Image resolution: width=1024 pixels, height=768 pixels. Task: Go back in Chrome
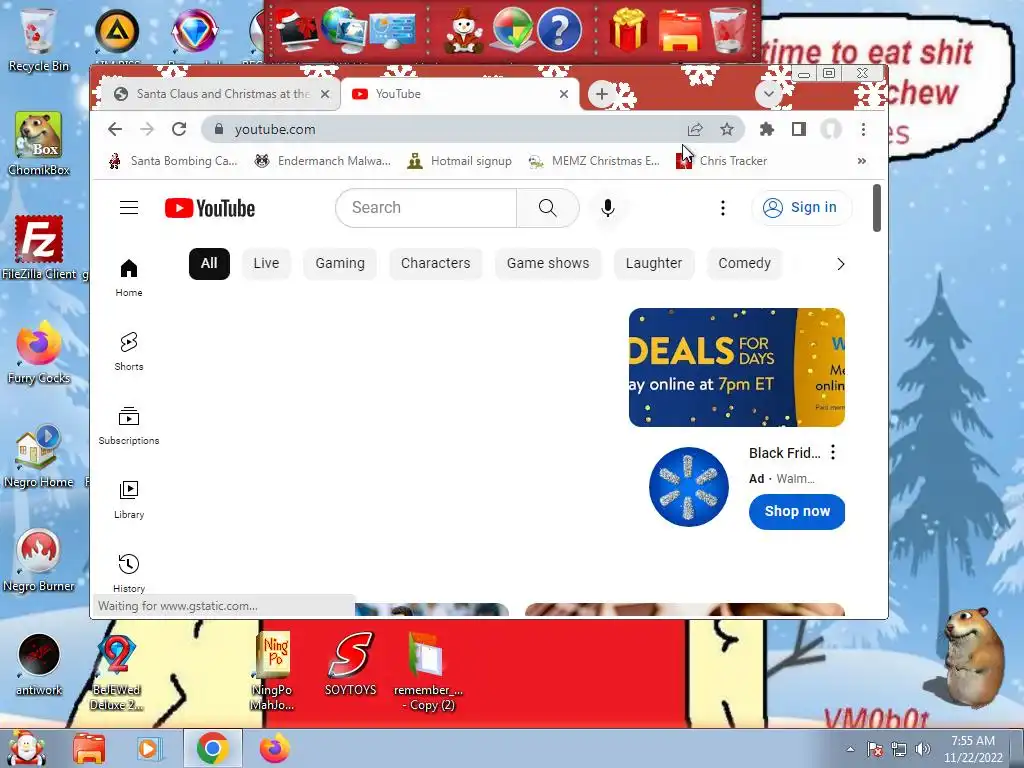pyautogui.click(x=115, y=129)
